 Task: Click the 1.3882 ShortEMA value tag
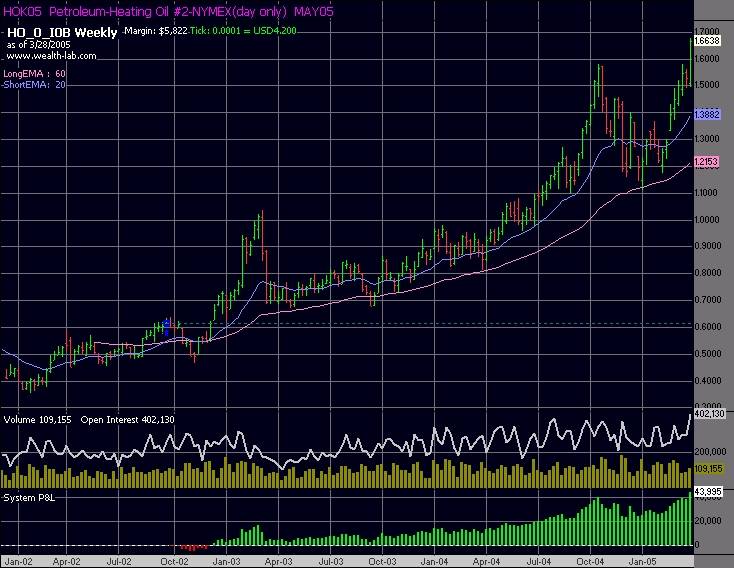click(706, 115)
